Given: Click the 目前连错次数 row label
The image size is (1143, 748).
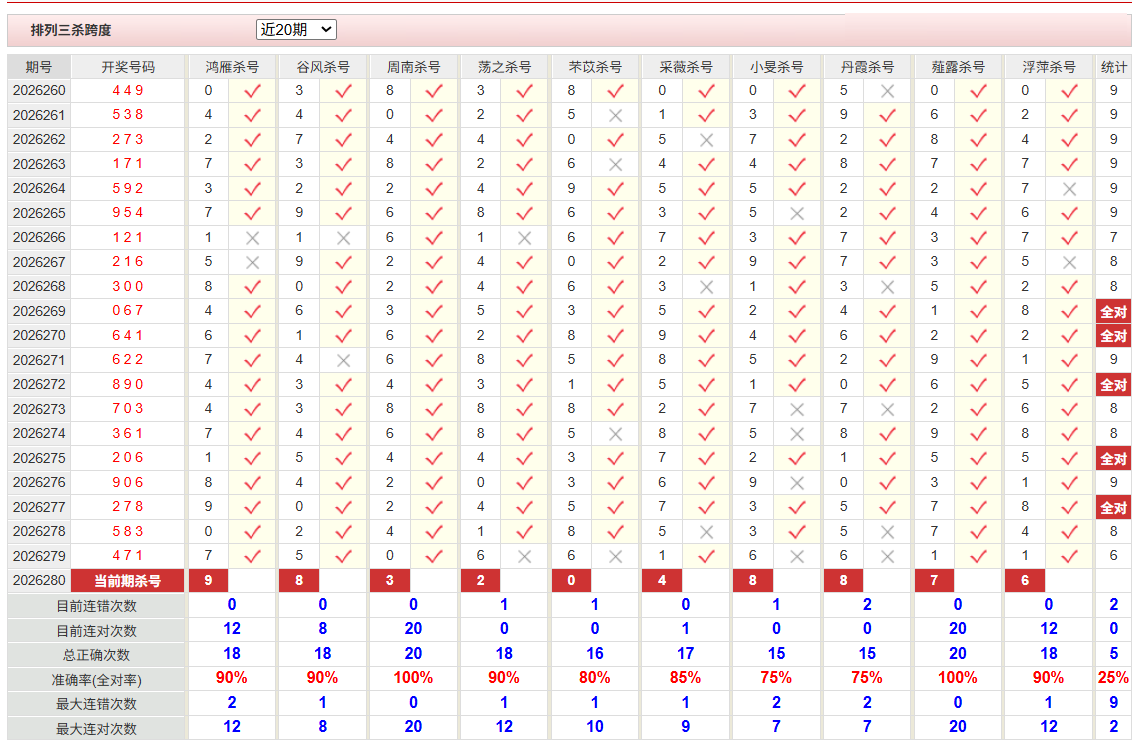Looking at the screenshot, I should click(x=96, y=607).
